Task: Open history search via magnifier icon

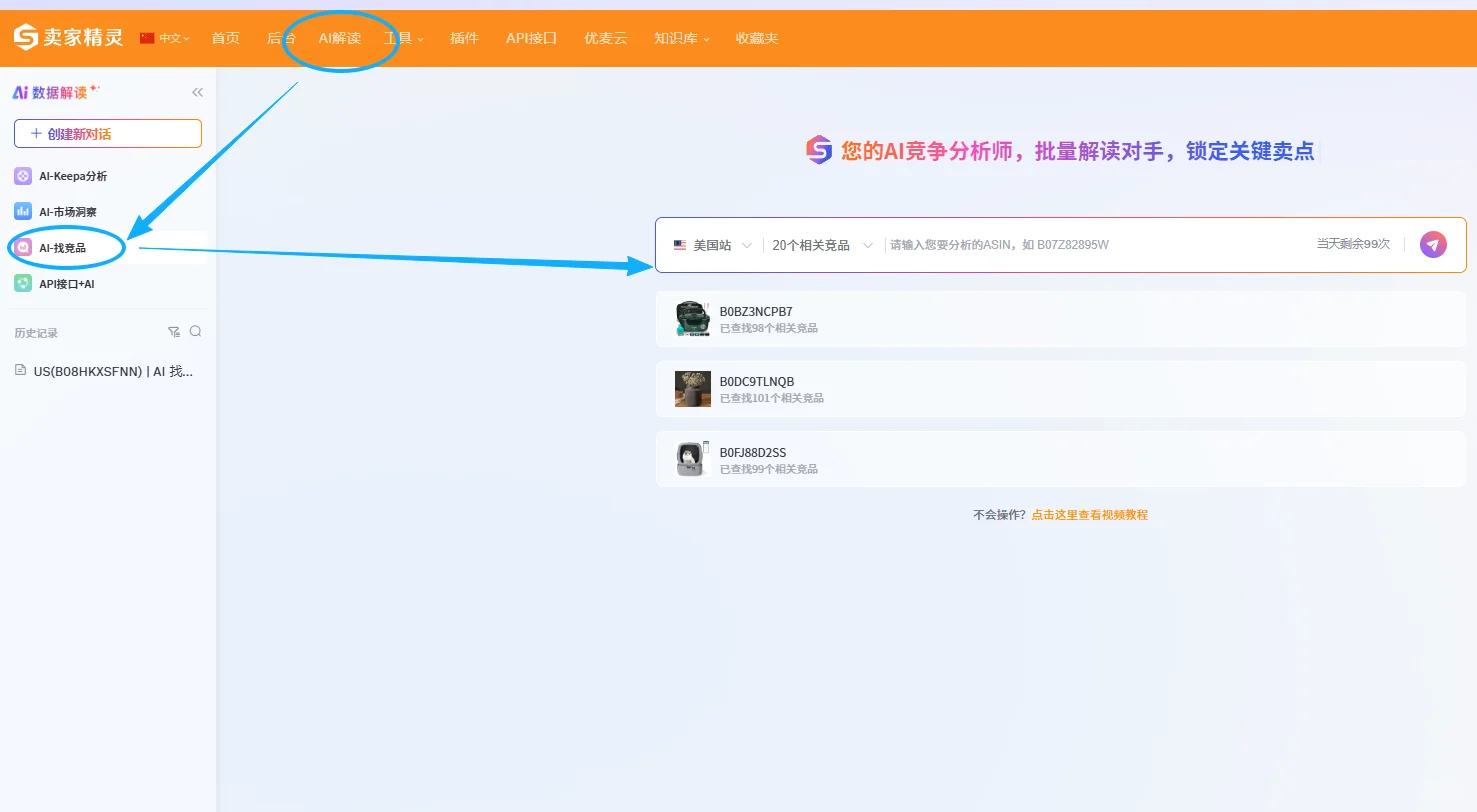Action: point(196,330)
